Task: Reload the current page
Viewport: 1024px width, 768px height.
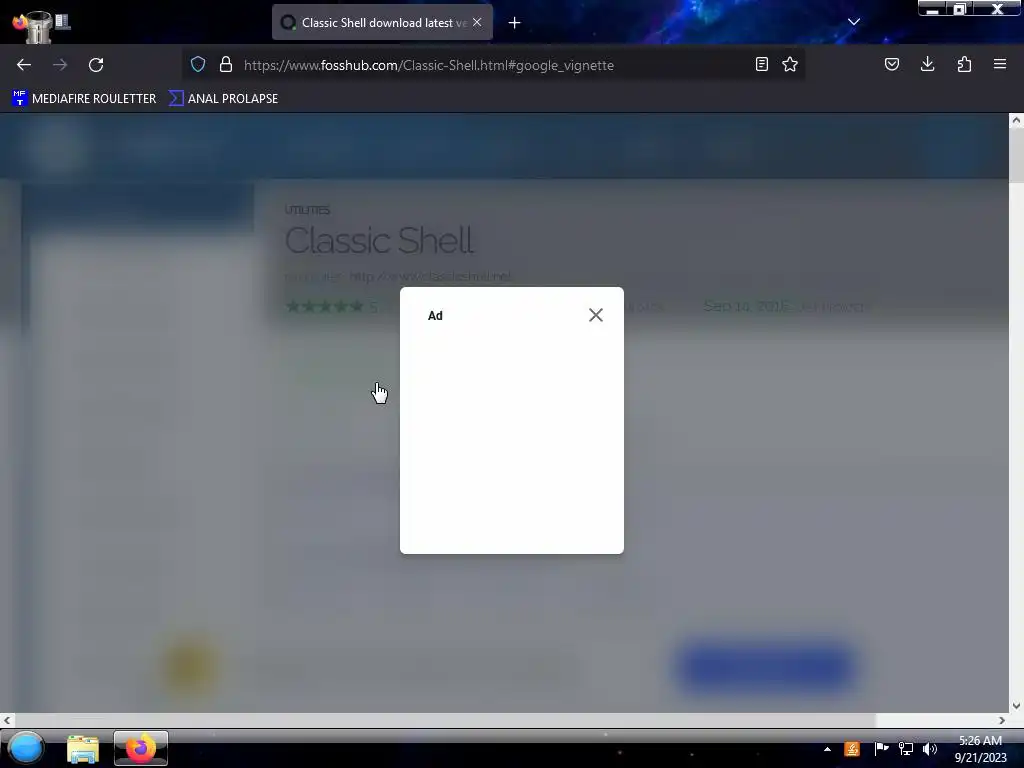Action: tap(96, 65)
